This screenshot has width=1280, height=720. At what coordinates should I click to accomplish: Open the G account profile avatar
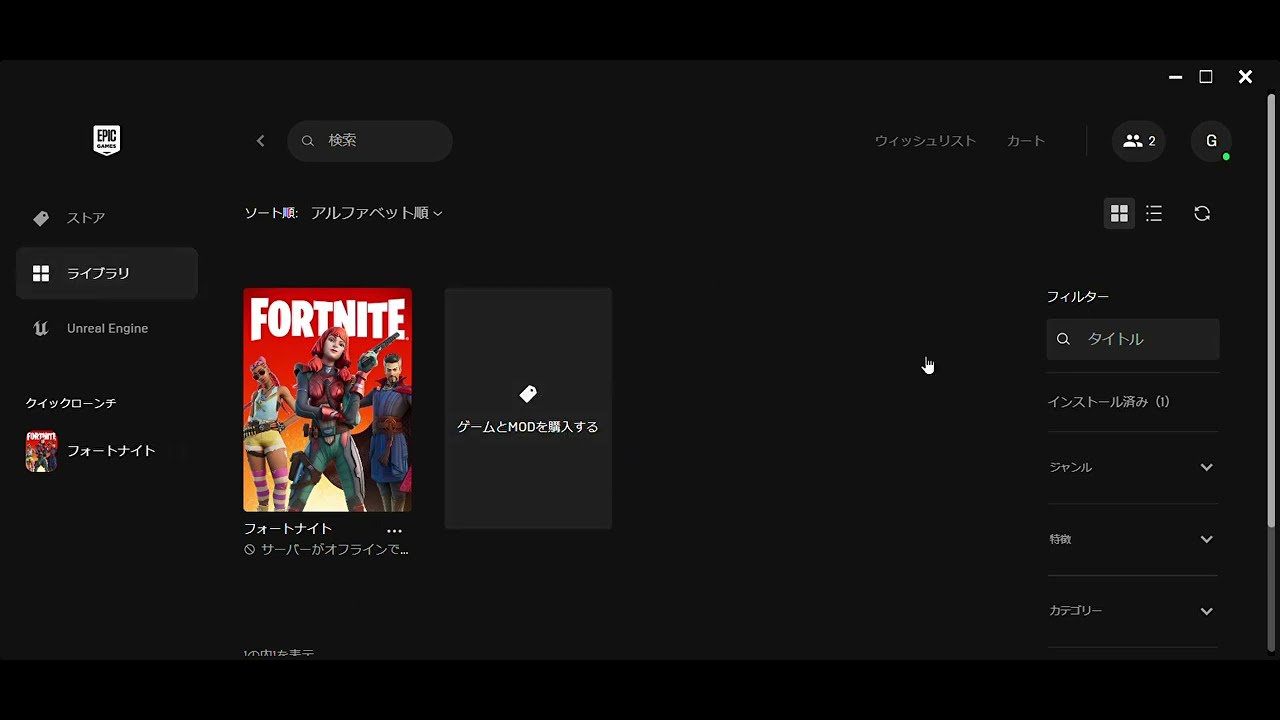click(1211, 141)
